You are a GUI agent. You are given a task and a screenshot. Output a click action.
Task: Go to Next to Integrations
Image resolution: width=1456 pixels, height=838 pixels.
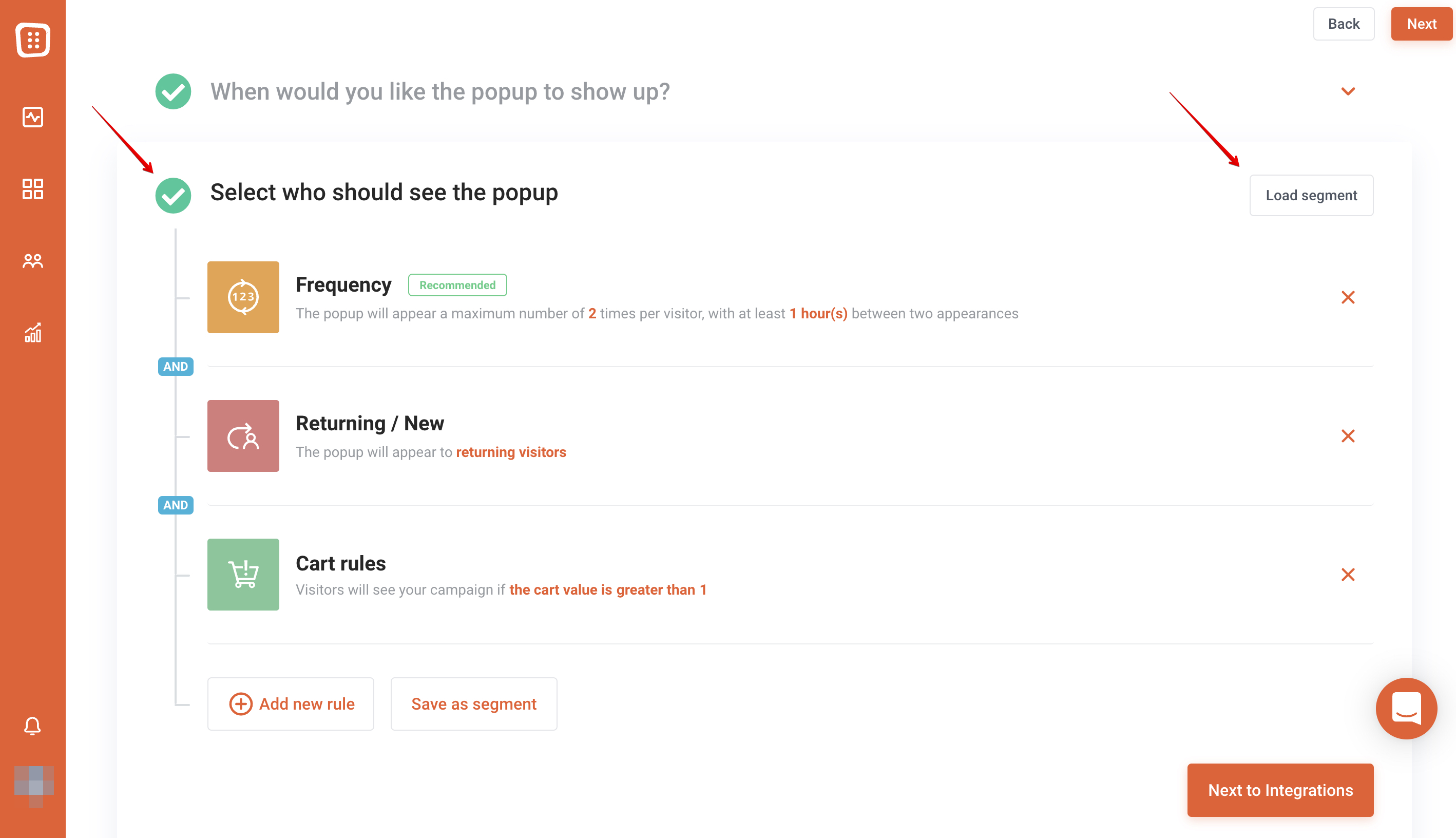click(1280, 790)
